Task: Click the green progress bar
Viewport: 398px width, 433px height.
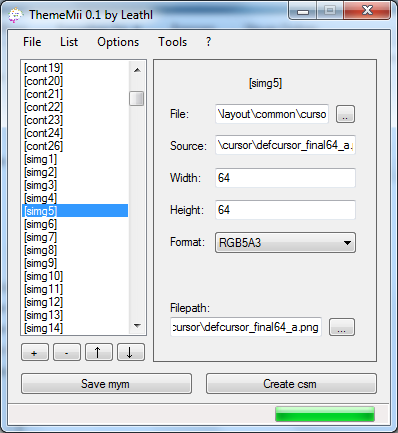Action: click(x=325, y=414)
